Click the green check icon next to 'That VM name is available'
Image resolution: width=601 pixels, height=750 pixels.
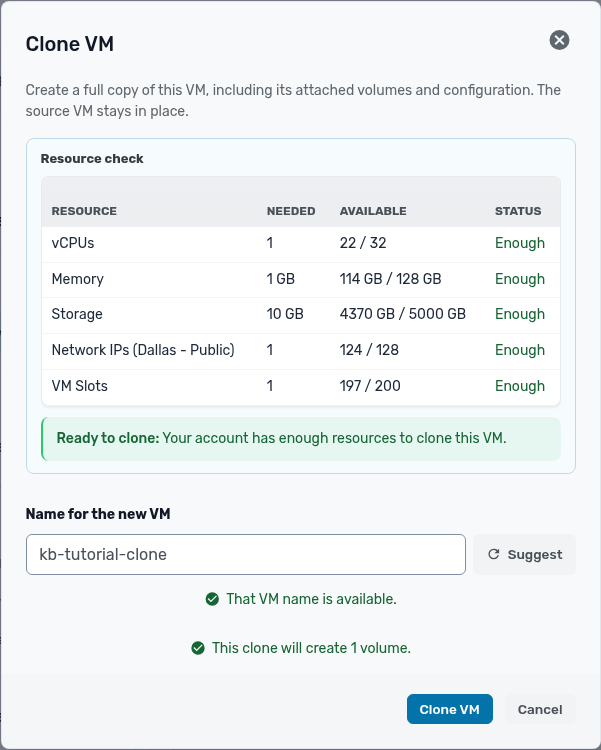[x=212, y=599]
